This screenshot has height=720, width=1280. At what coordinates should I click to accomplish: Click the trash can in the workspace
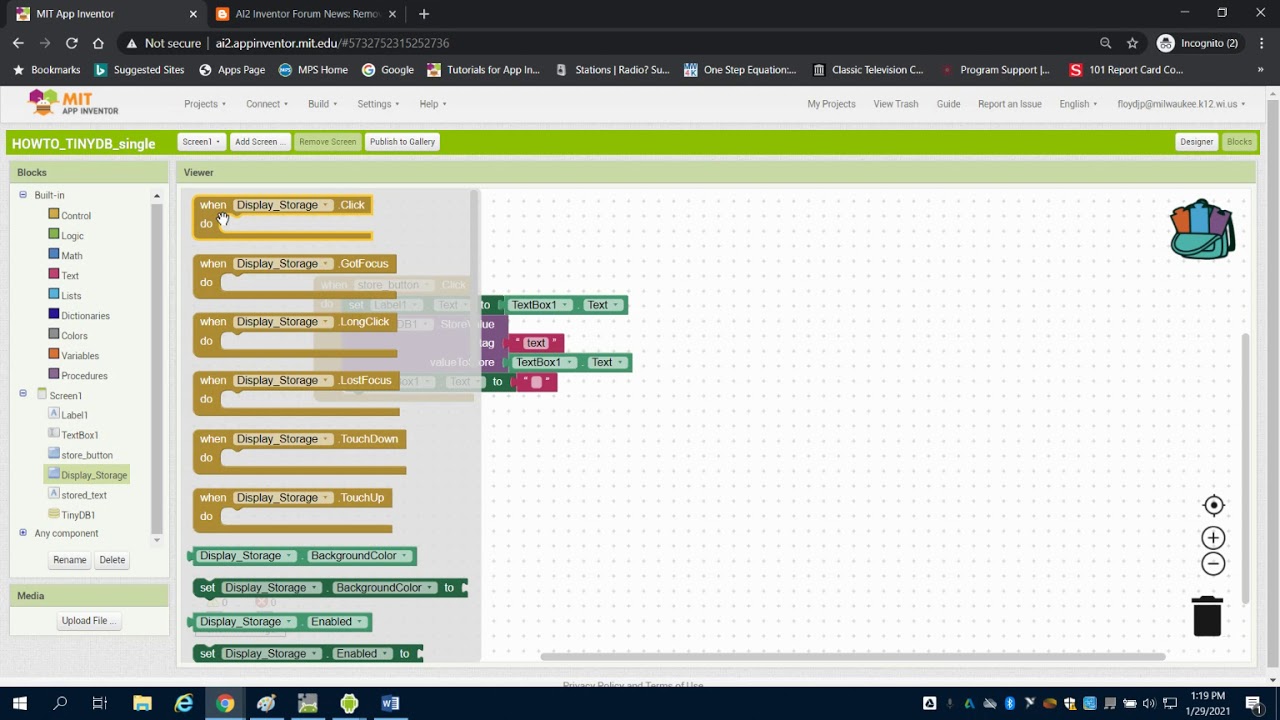point(1207,615)
